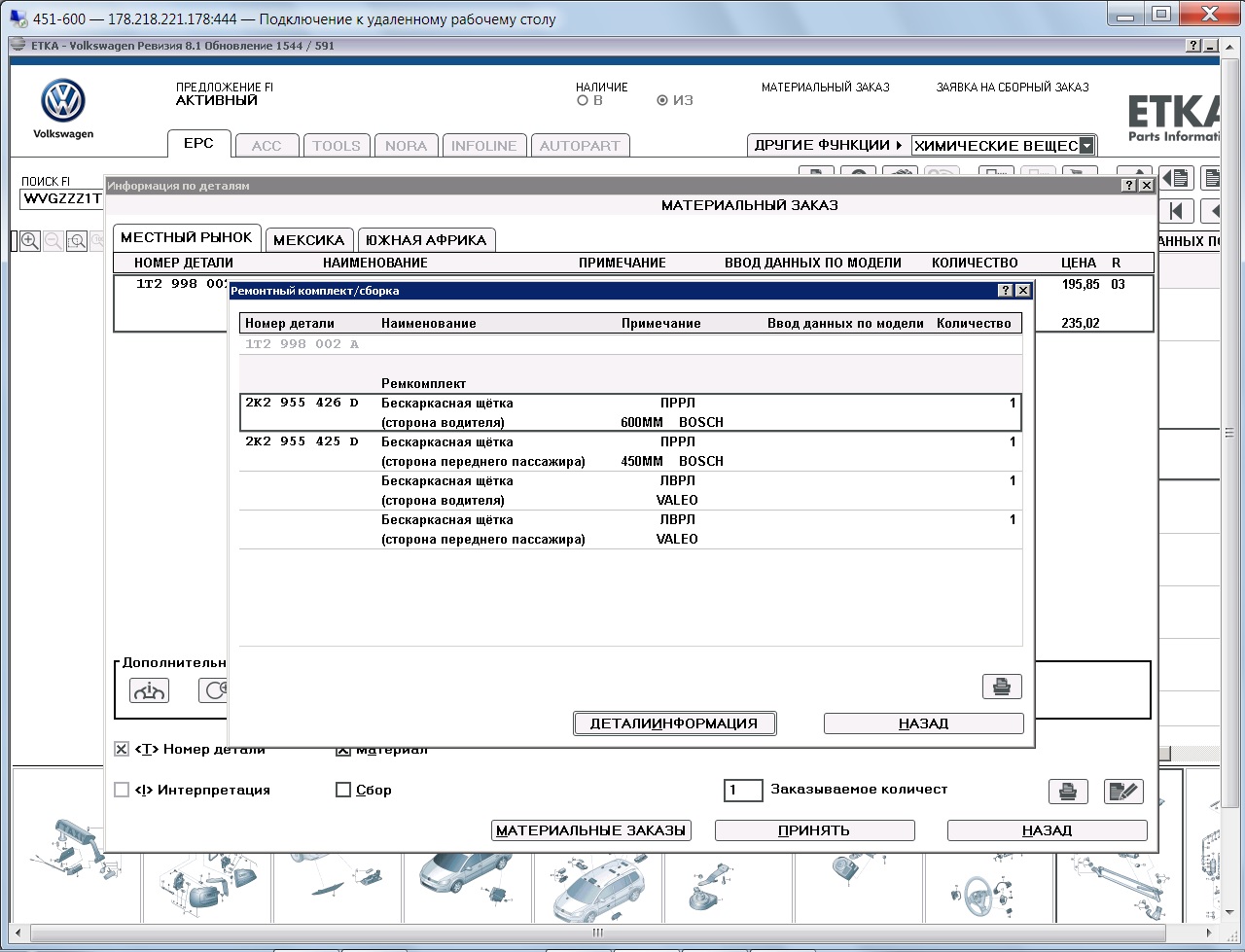
Task: Click НАЗАД in the repair kit dialog
Action: [x=924, y=723]
